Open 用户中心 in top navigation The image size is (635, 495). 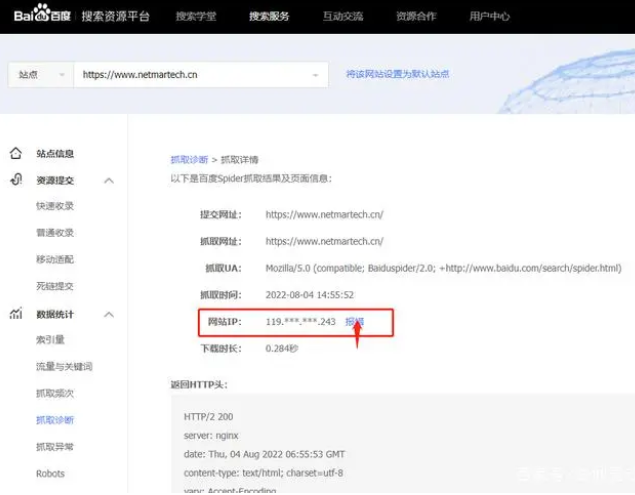tap(490, 16)
